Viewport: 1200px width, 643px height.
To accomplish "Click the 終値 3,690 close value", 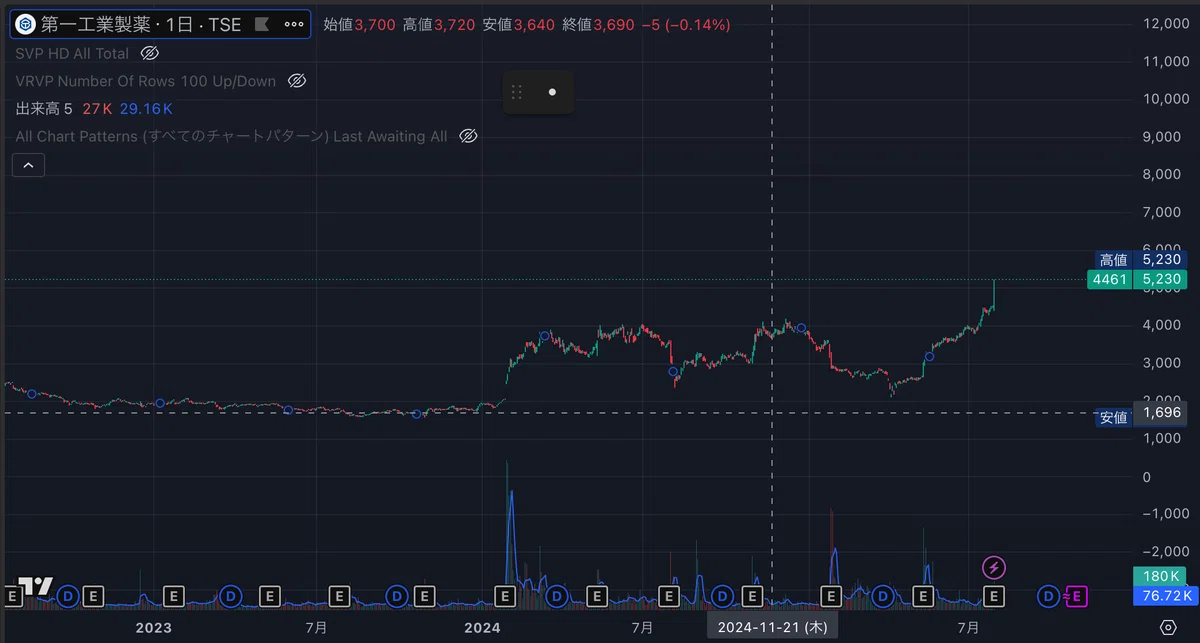I will coord(599,24).
